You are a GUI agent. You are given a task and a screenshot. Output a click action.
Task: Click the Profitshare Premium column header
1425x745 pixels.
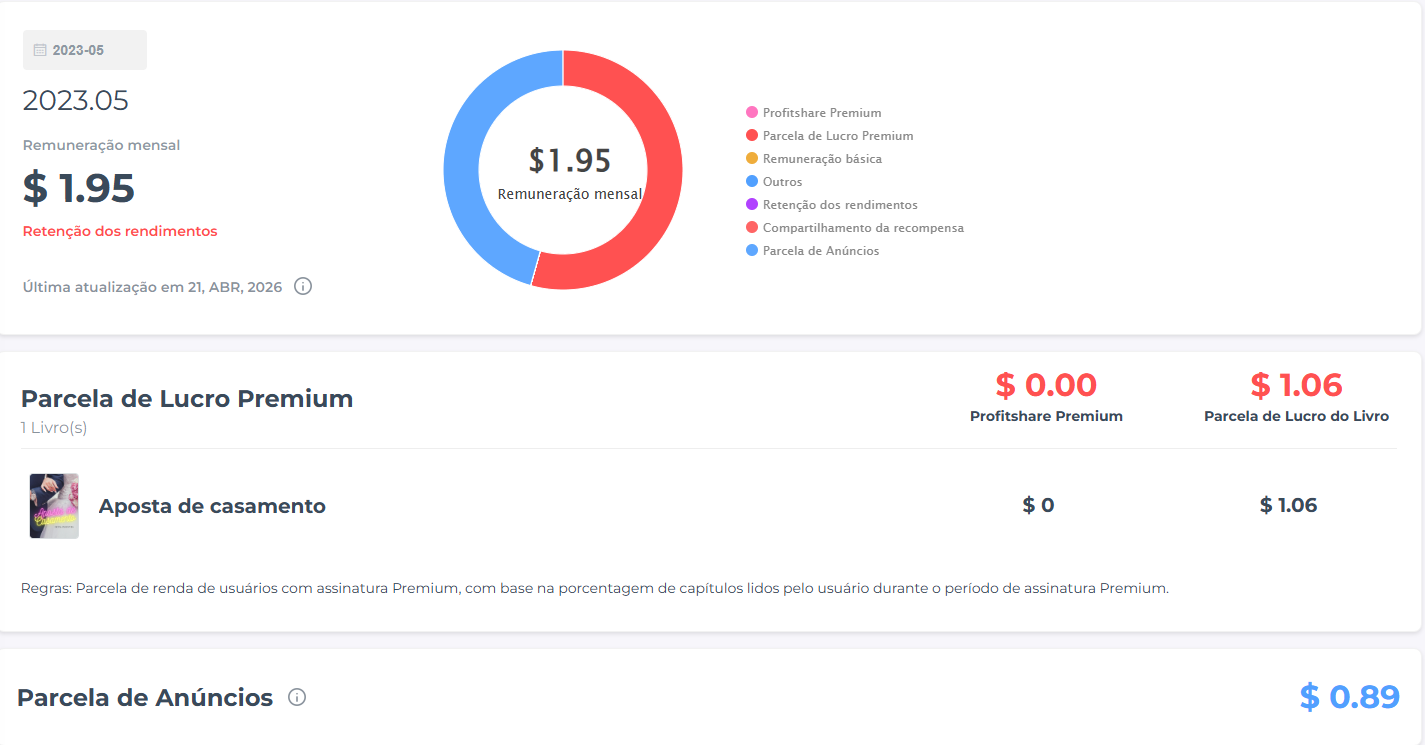[1046, 416]
